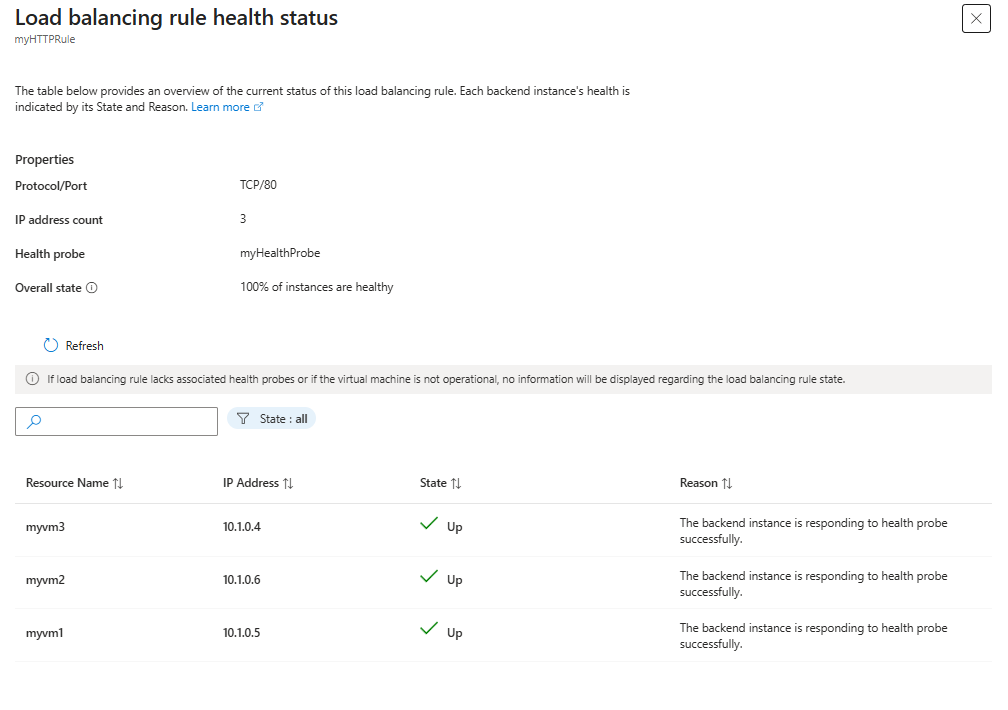Image resolution: width=1008 pixels, height=710 pixels.
Task: Sort by Resource Name column arrows
Action: click(x=118, y=483)
